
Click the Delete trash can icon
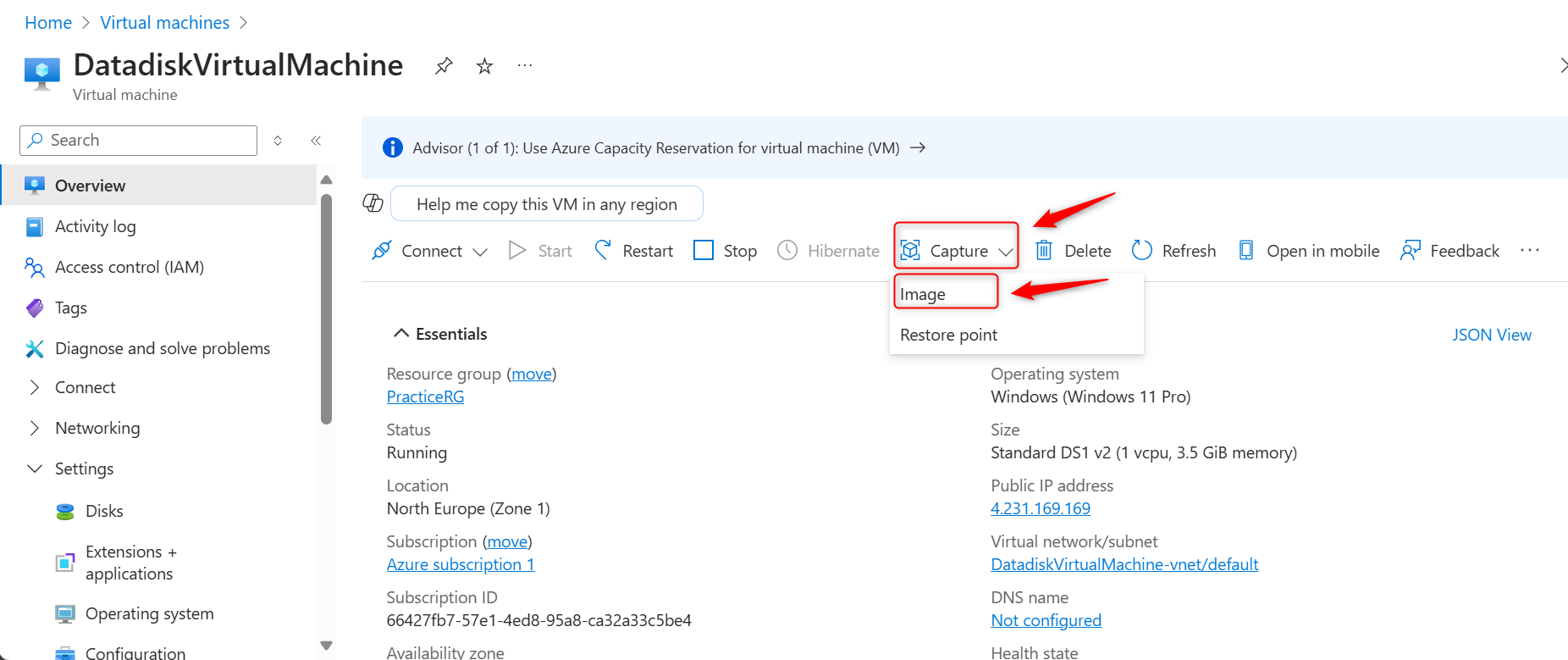1044,250
